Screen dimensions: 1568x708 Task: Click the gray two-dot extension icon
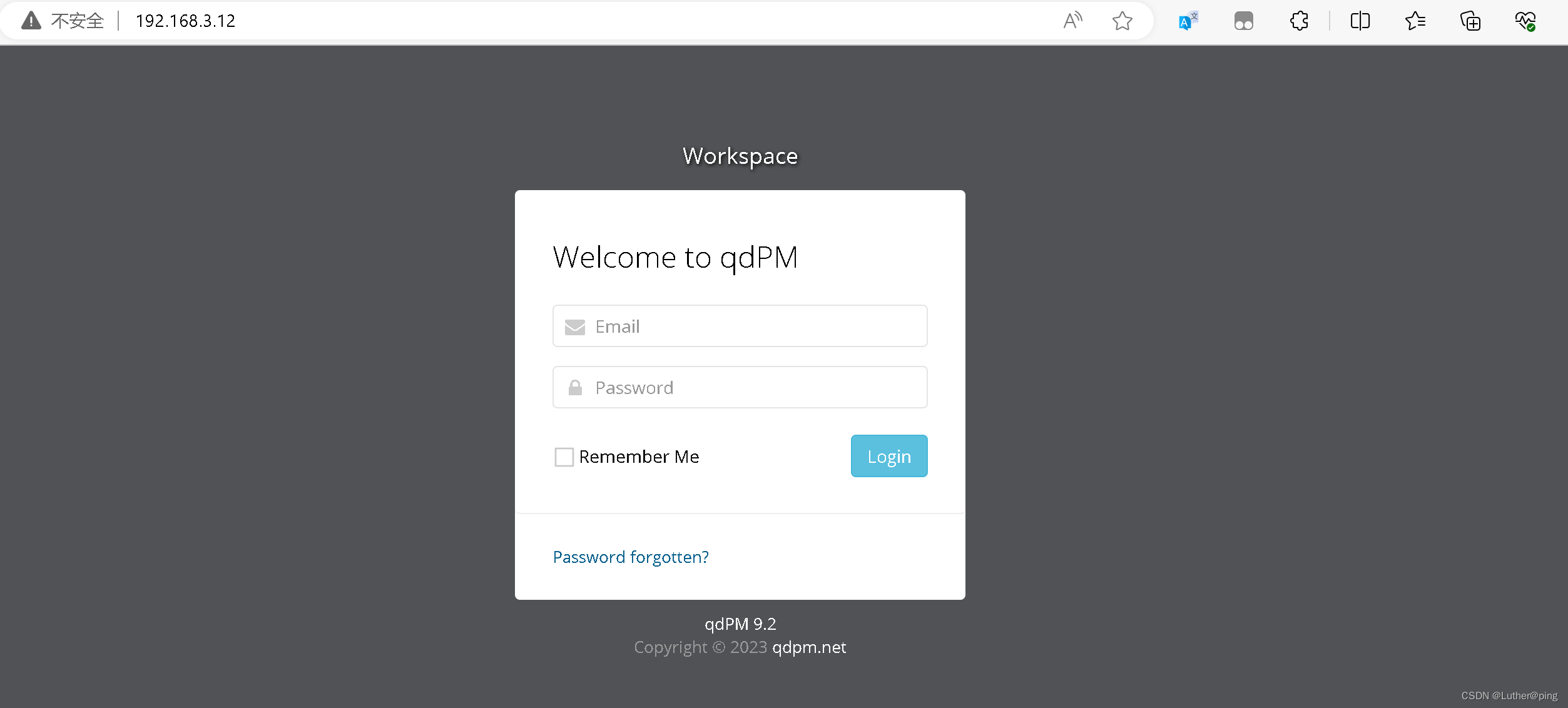(1243, 21)
